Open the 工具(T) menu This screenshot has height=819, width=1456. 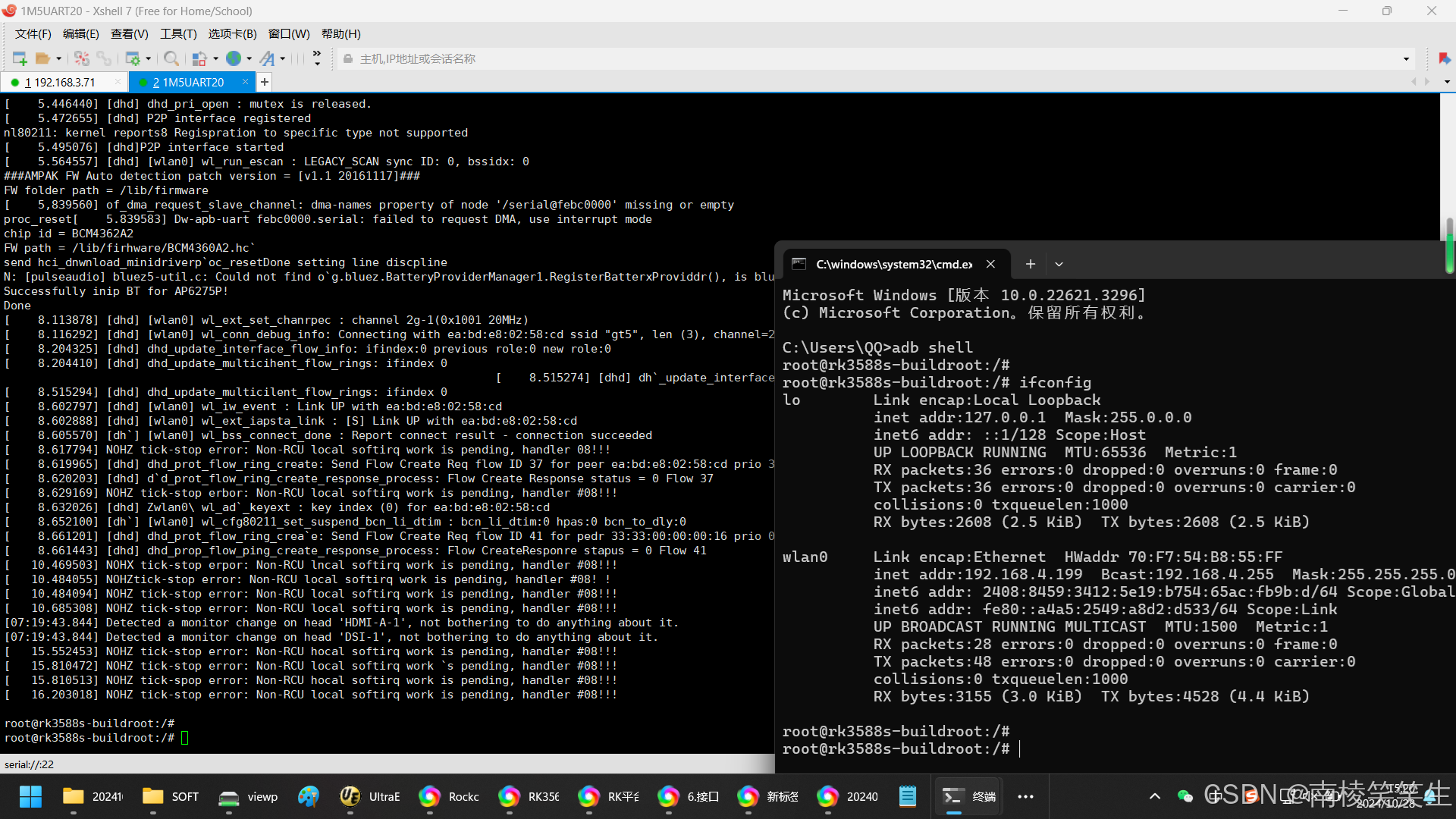coord(178,34)
